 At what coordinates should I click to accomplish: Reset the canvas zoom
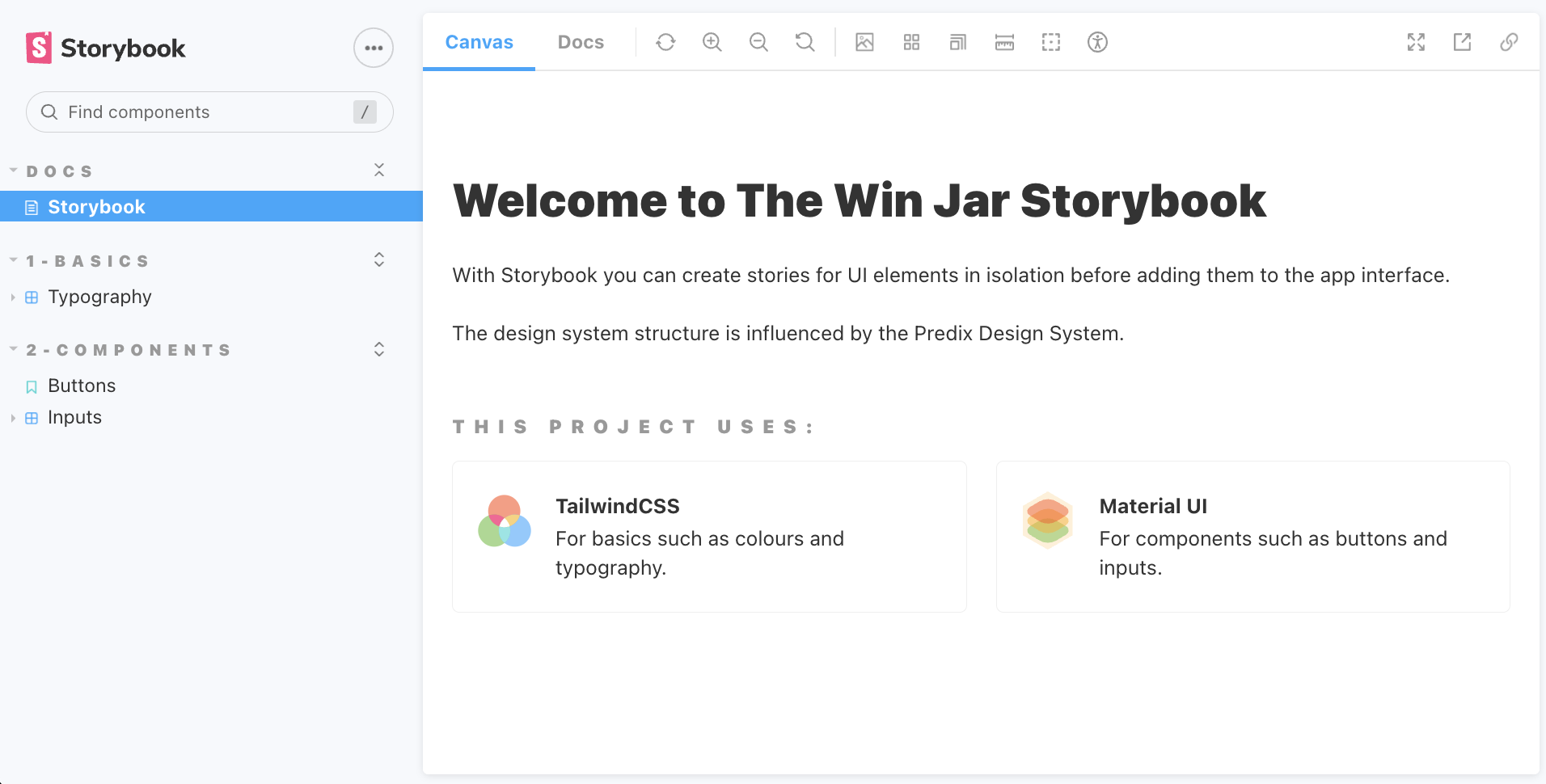click(x=805, y=42)
